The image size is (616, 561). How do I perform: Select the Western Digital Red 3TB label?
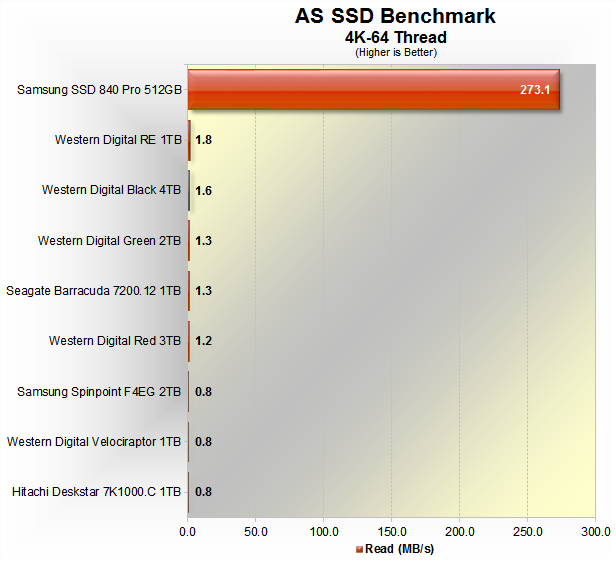115,341
